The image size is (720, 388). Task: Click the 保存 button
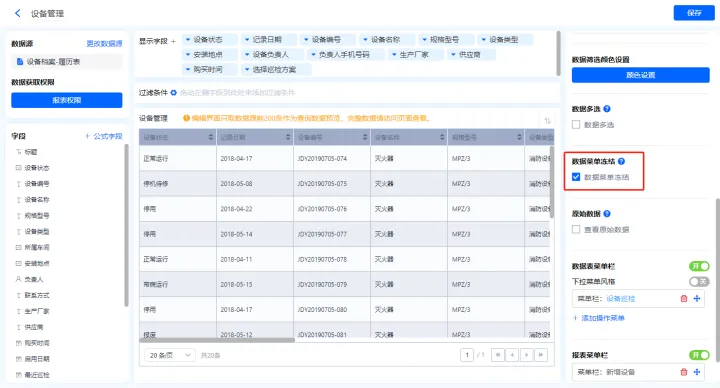coord(694,13)
